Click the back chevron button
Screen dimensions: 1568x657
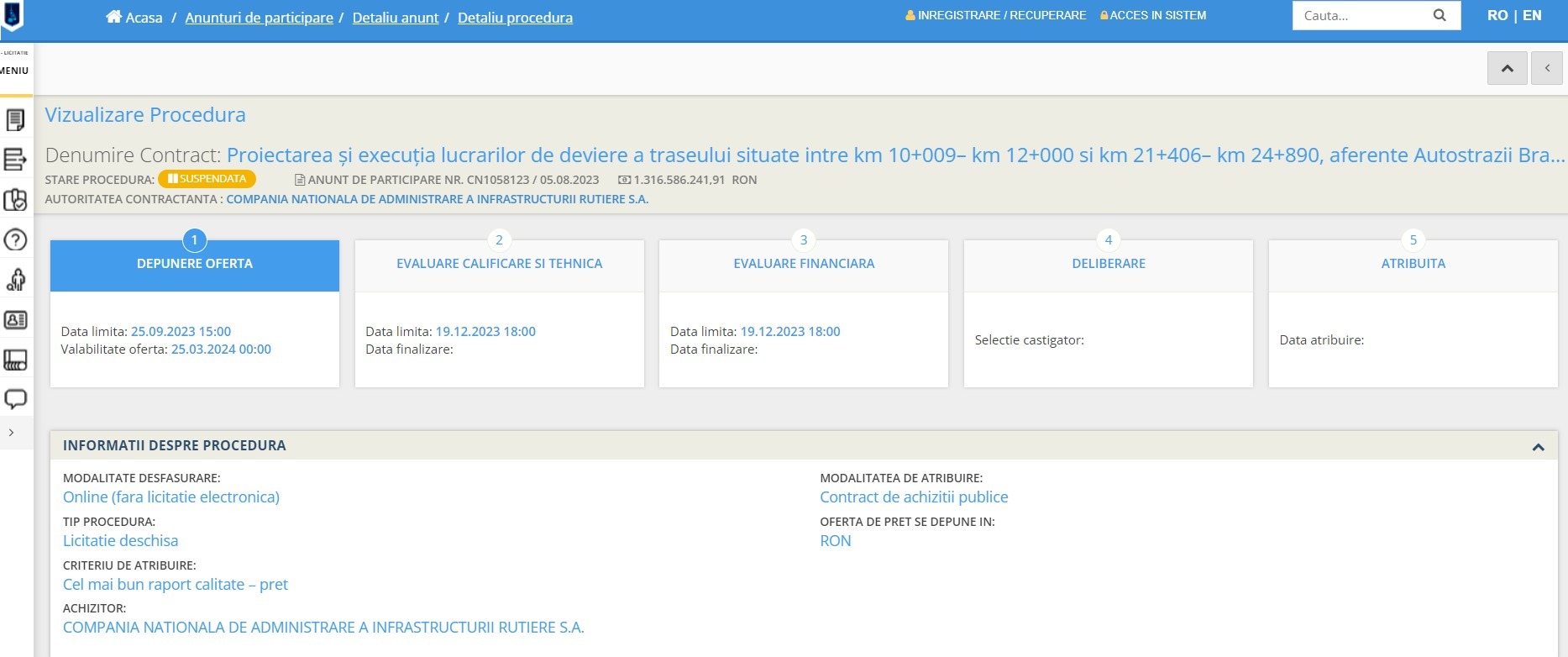(x=1547, y=68)
